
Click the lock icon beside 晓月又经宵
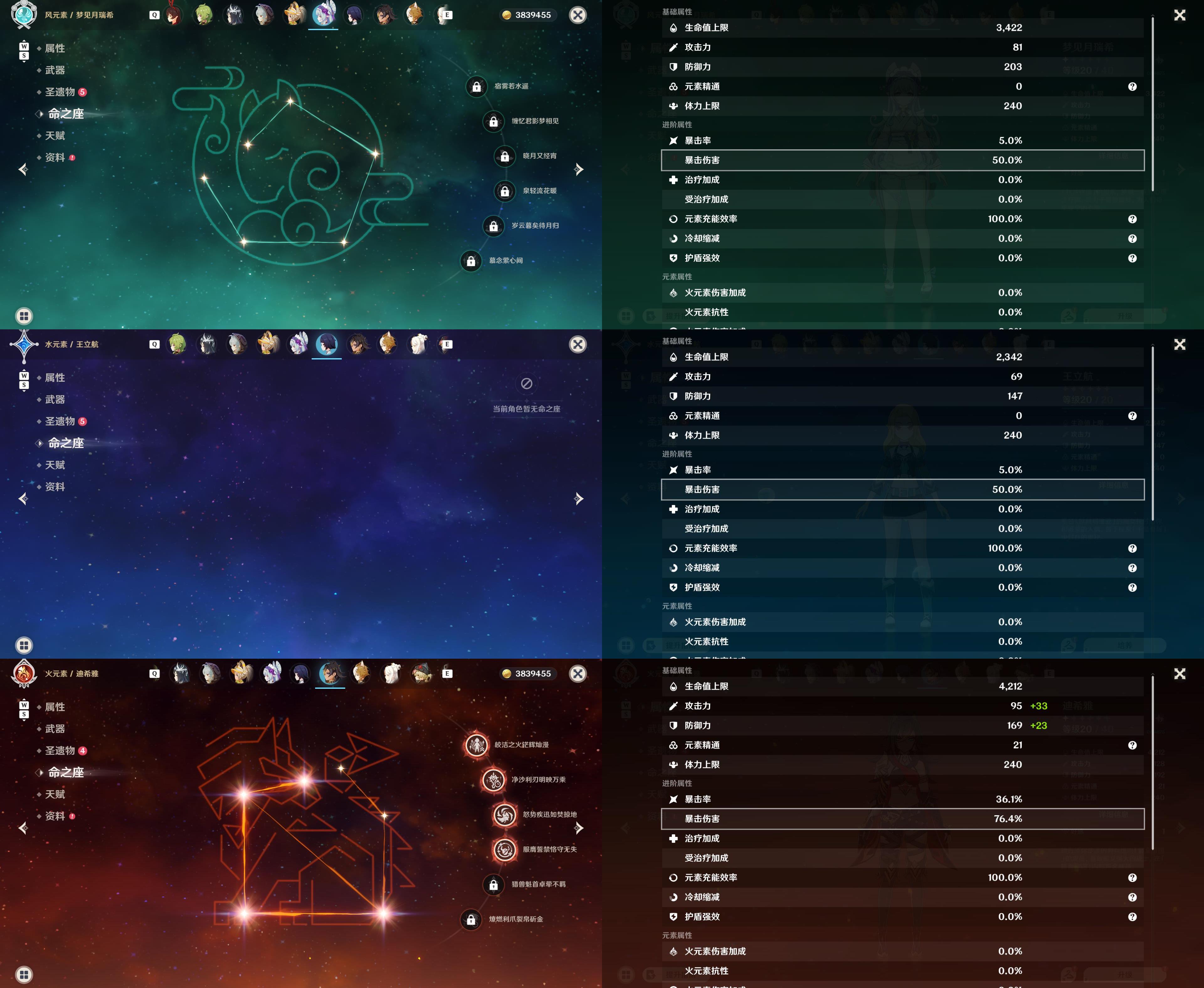pos(505,157)
